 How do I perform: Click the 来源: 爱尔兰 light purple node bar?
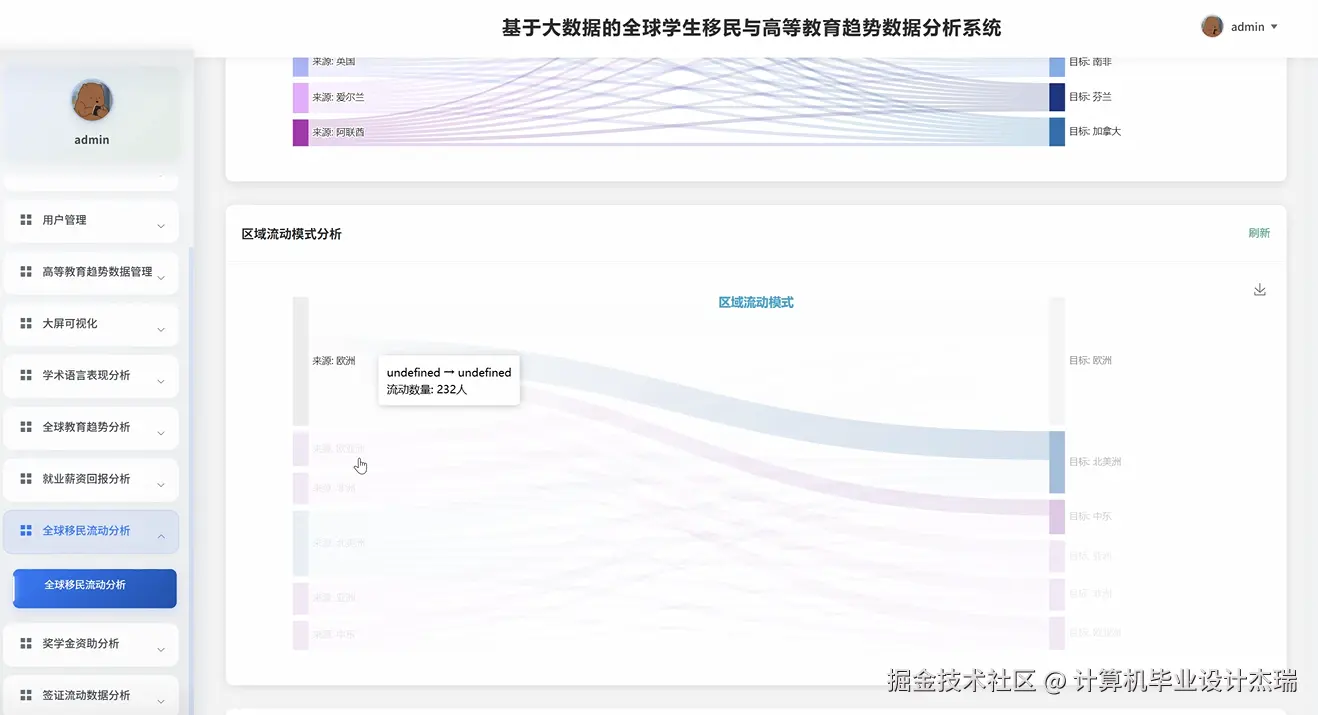click(x=300, y=97)
